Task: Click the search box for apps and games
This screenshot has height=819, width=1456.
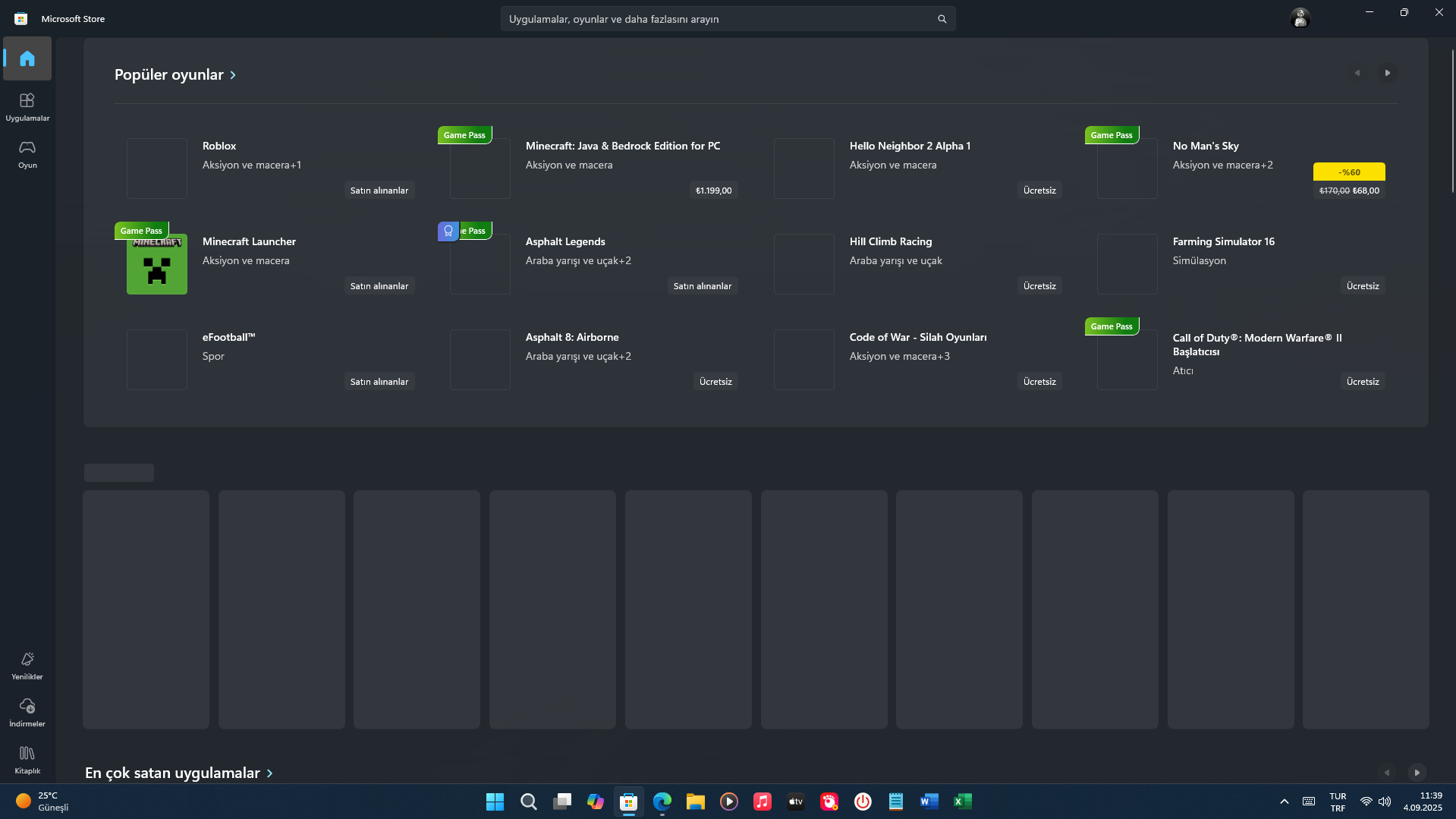Action: [x=728, y=19]
